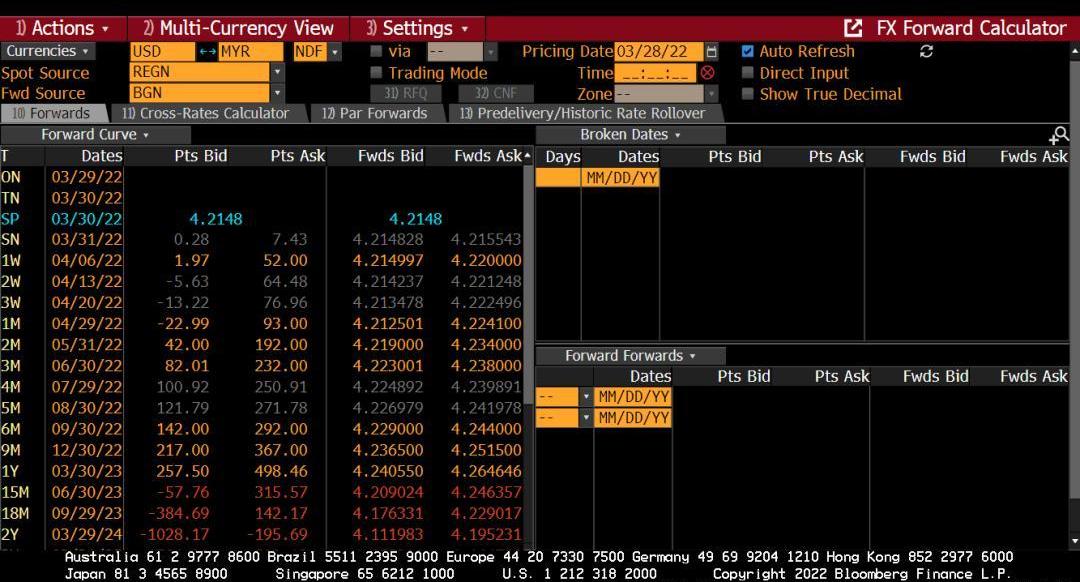Swap currencies with the arrows icon
Viewport: 1080px width, 582px height.
207,52
